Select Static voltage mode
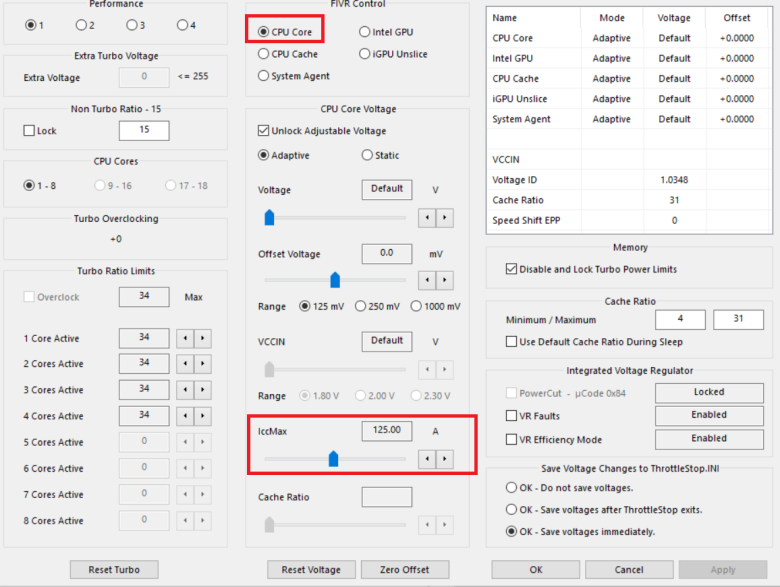 pyautogui.click(x=367, y=156)
